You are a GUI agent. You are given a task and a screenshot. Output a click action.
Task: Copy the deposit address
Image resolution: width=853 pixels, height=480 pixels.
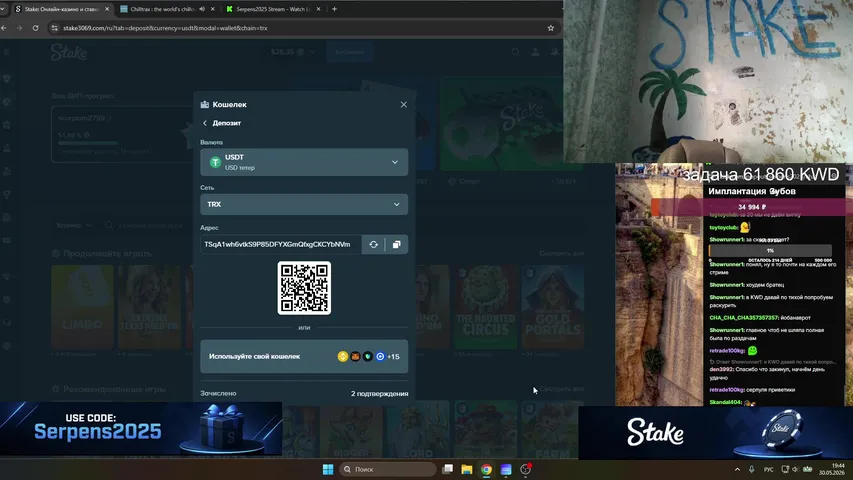click(397, 244)
